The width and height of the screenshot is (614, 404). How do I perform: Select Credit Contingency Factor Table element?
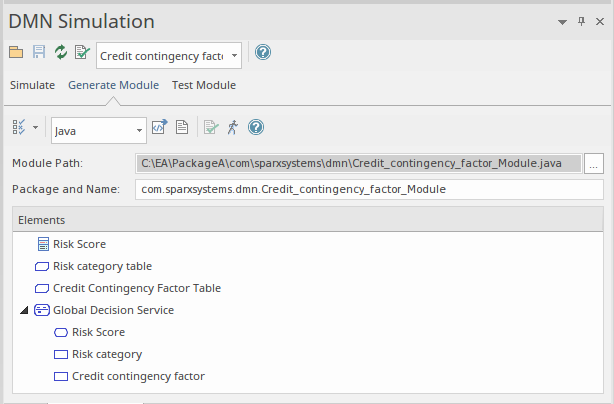(x=136, y=288)
